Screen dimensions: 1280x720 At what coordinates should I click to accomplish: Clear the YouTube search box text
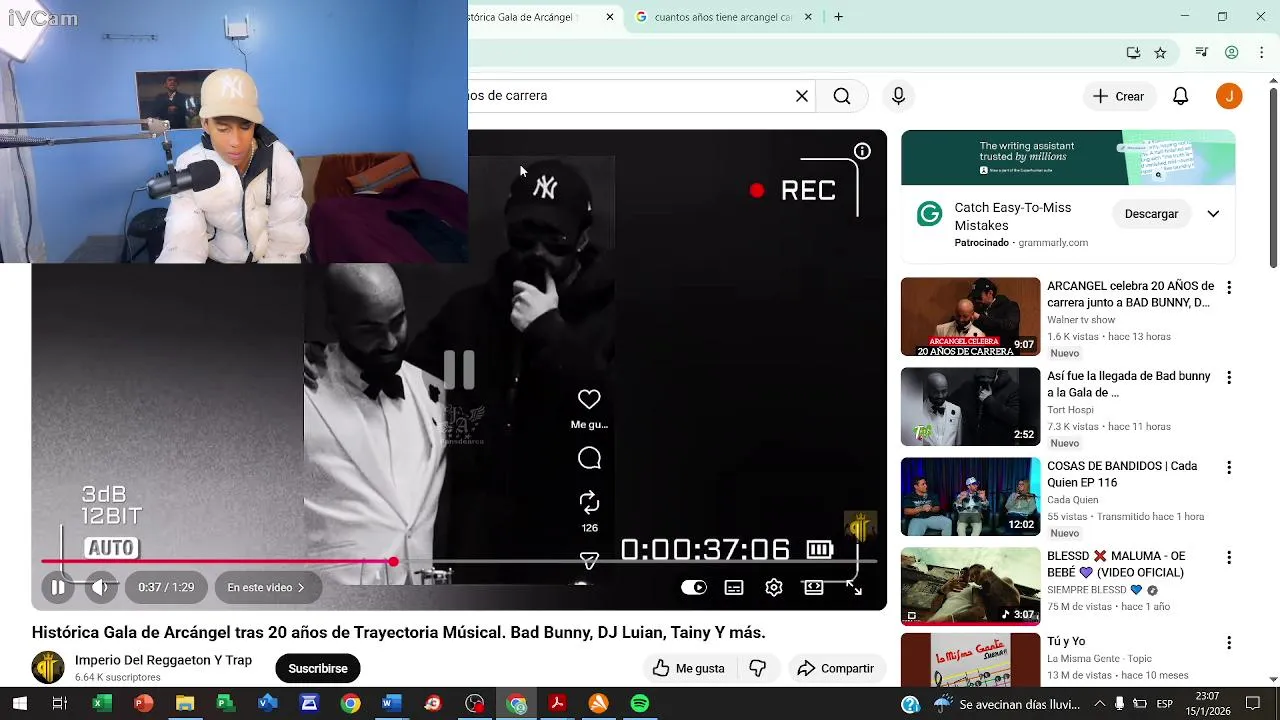pos(801,96)
